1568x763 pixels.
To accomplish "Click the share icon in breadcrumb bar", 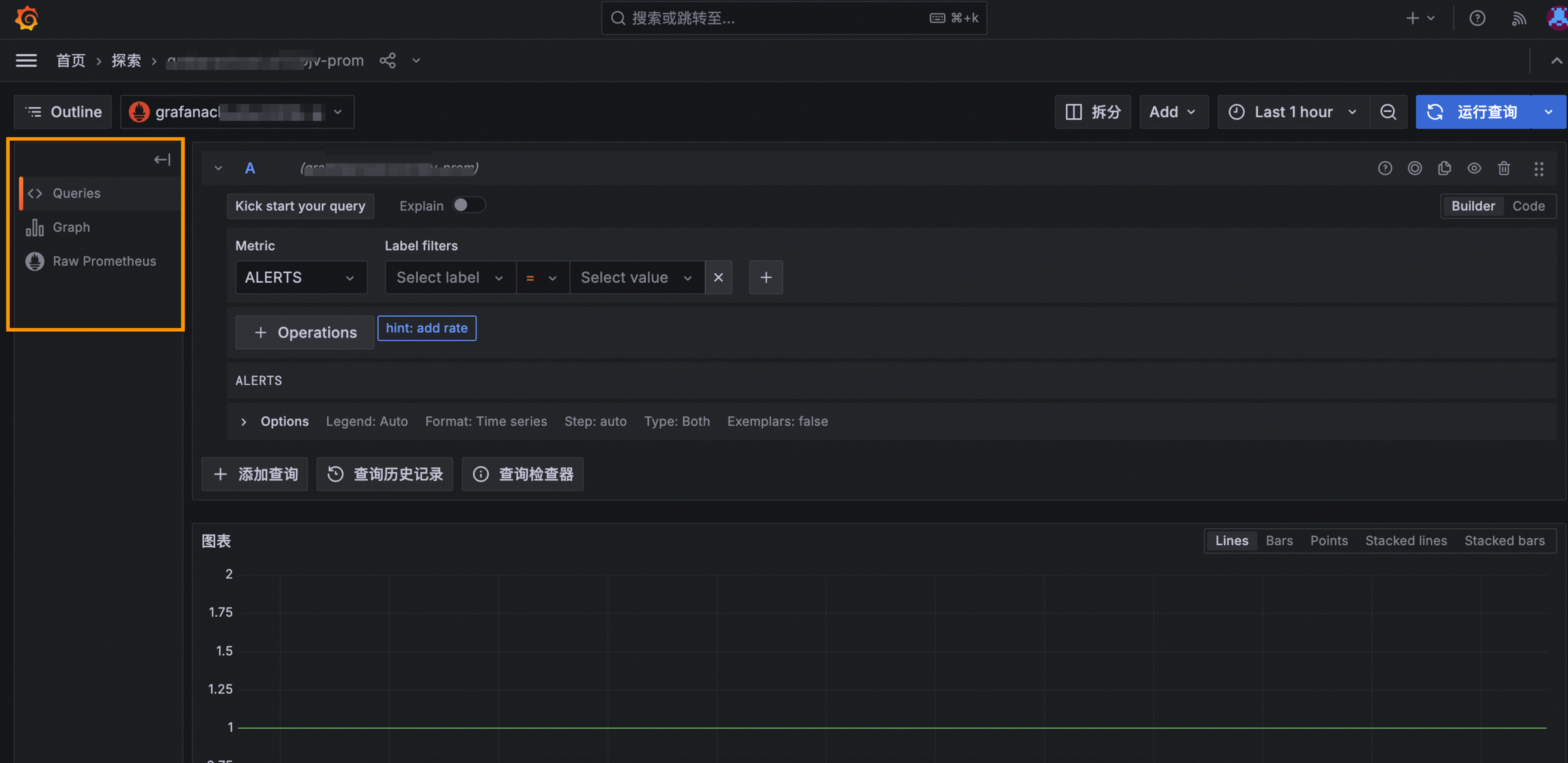I will tap(388, 60).
